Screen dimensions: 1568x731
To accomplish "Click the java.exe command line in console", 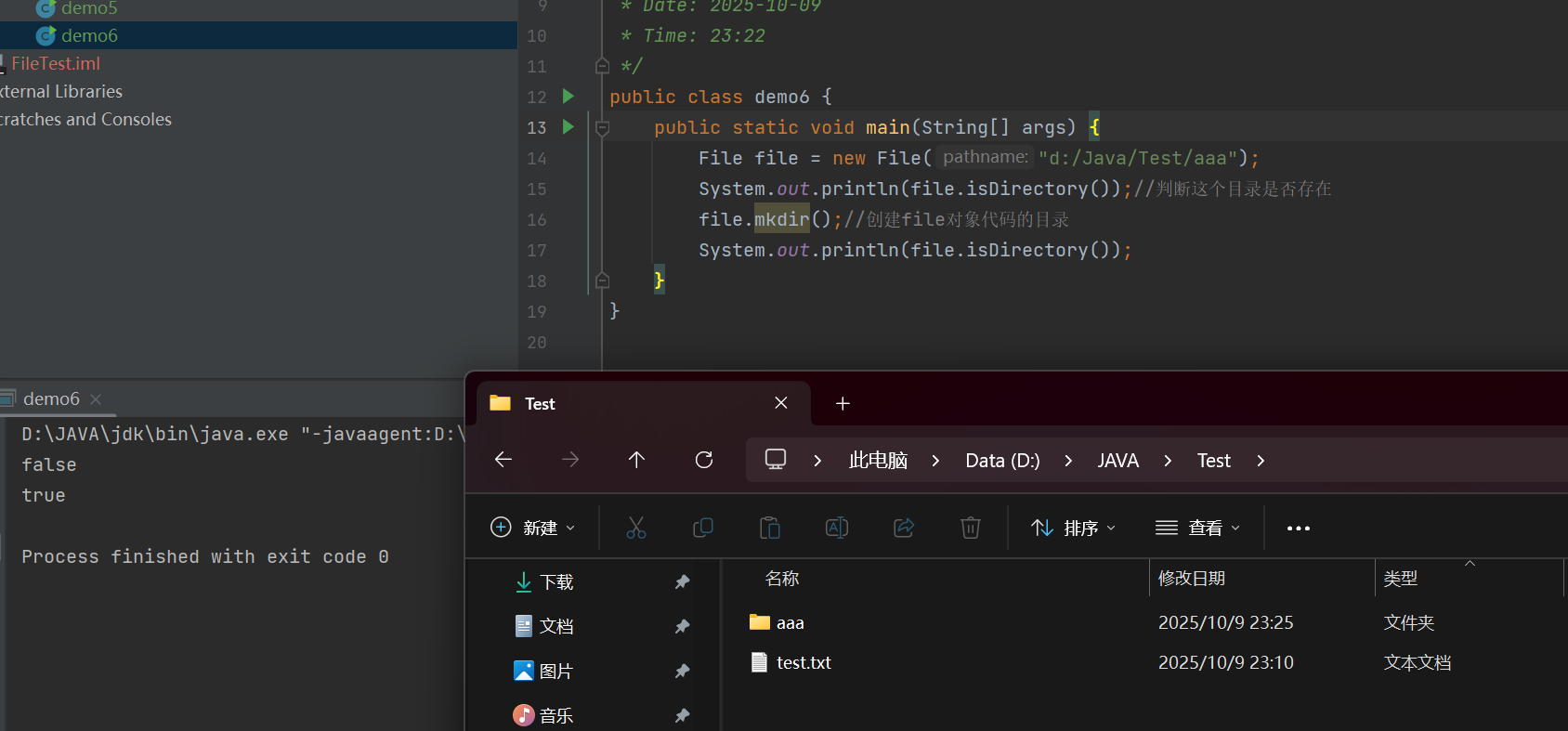I will [243, 434].
